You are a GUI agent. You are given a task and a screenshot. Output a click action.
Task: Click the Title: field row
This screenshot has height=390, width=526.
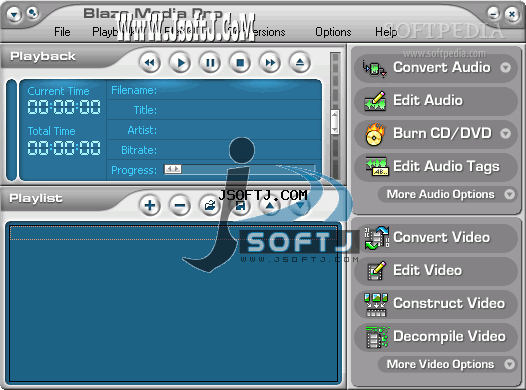(214, 110)
